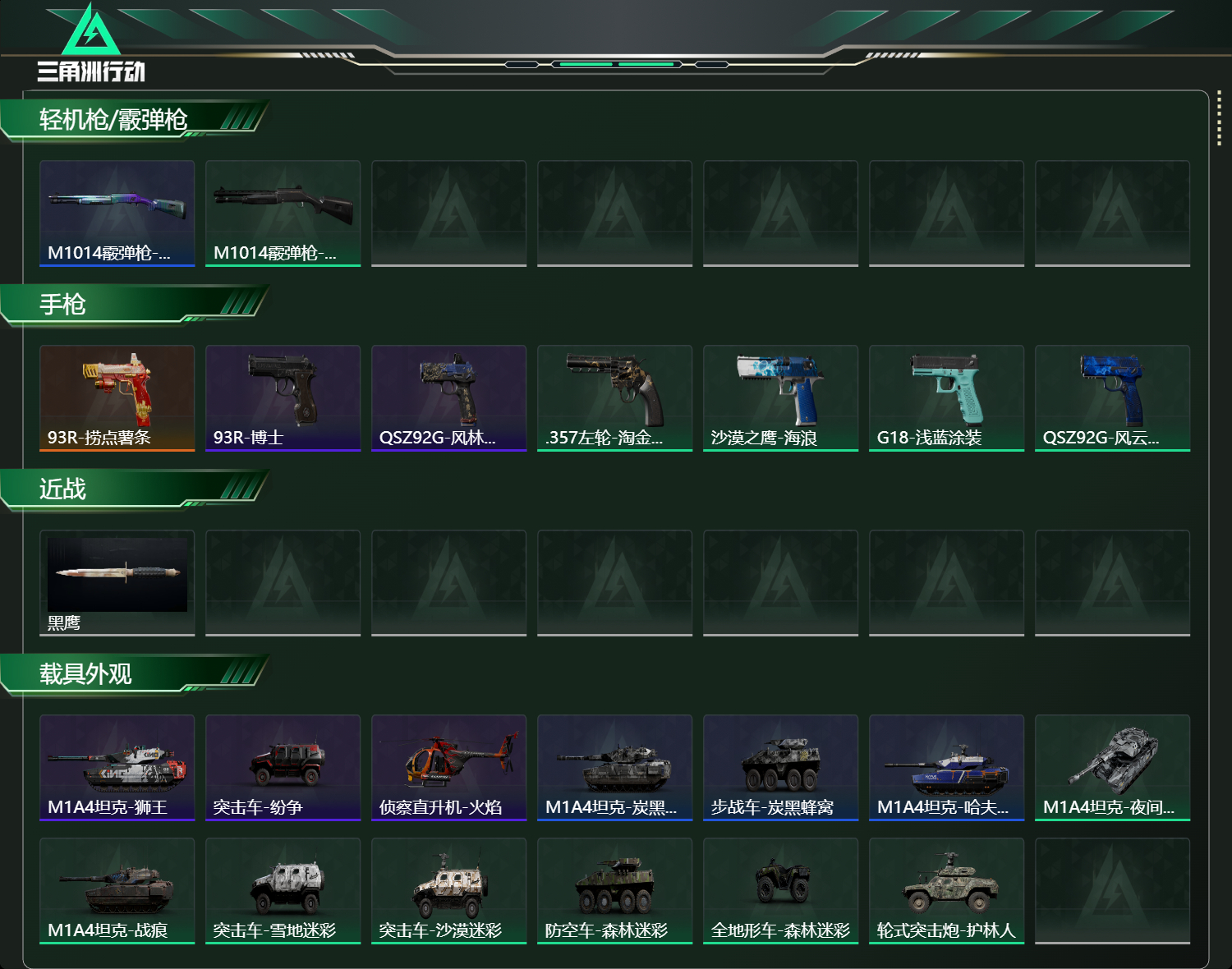The image size is (1232, 969).
Task: Click the 载具外观 section header
Action: click(x=136, y=674)
